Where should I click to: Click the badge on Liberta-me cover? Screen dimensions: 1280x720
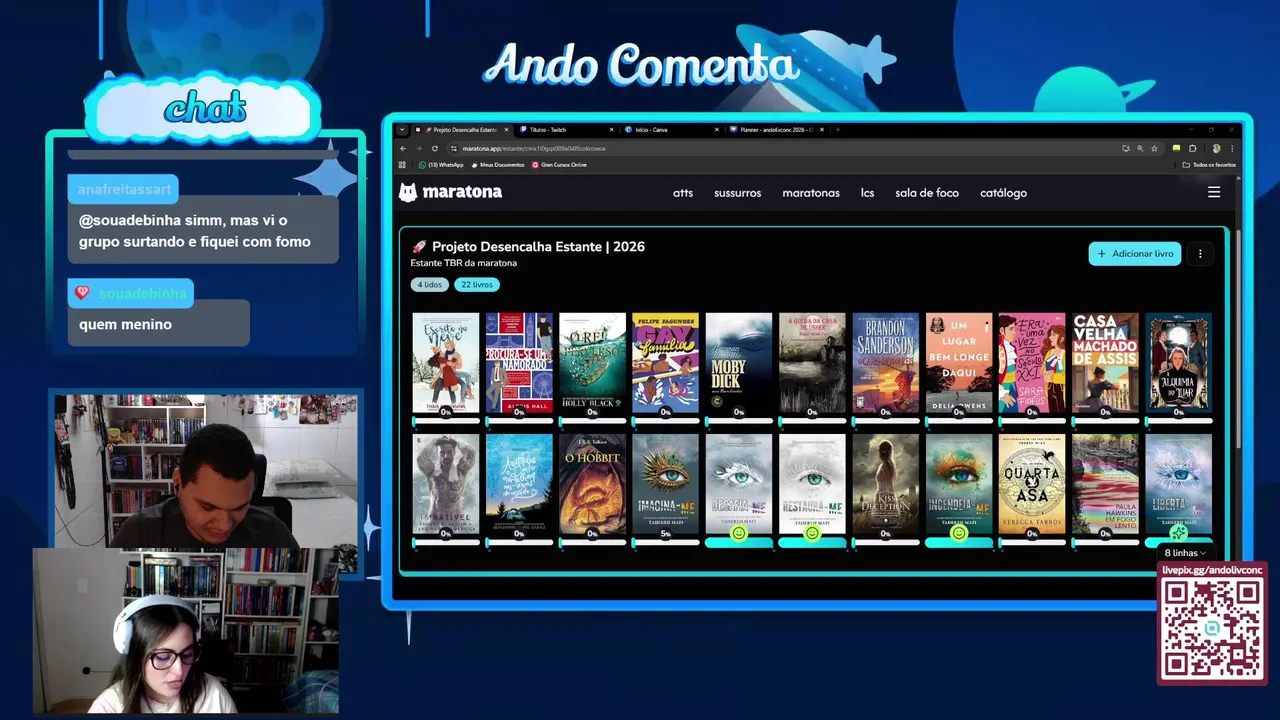[x=1178, y=534]
